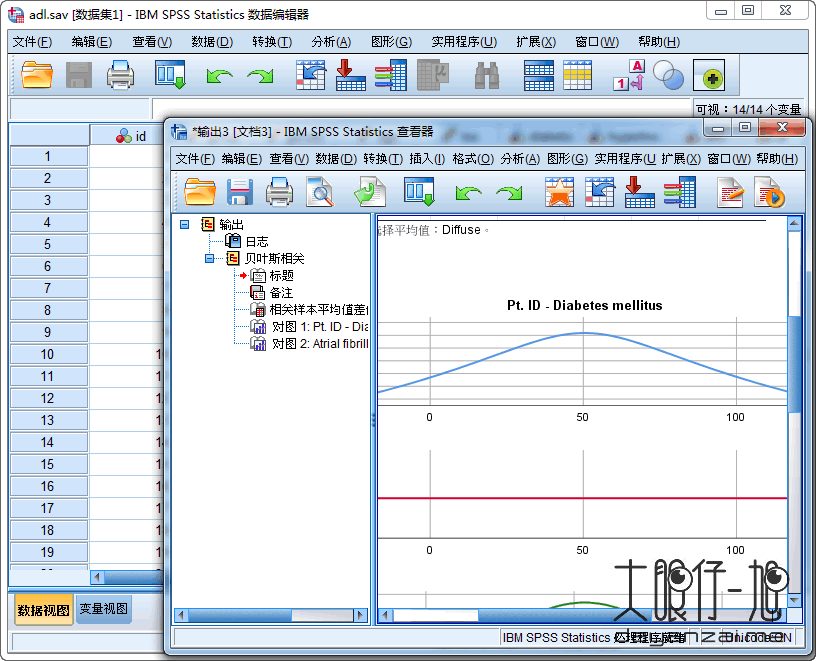
Task: Select 相关样本平均值差 table in outline
Action: 319,310
